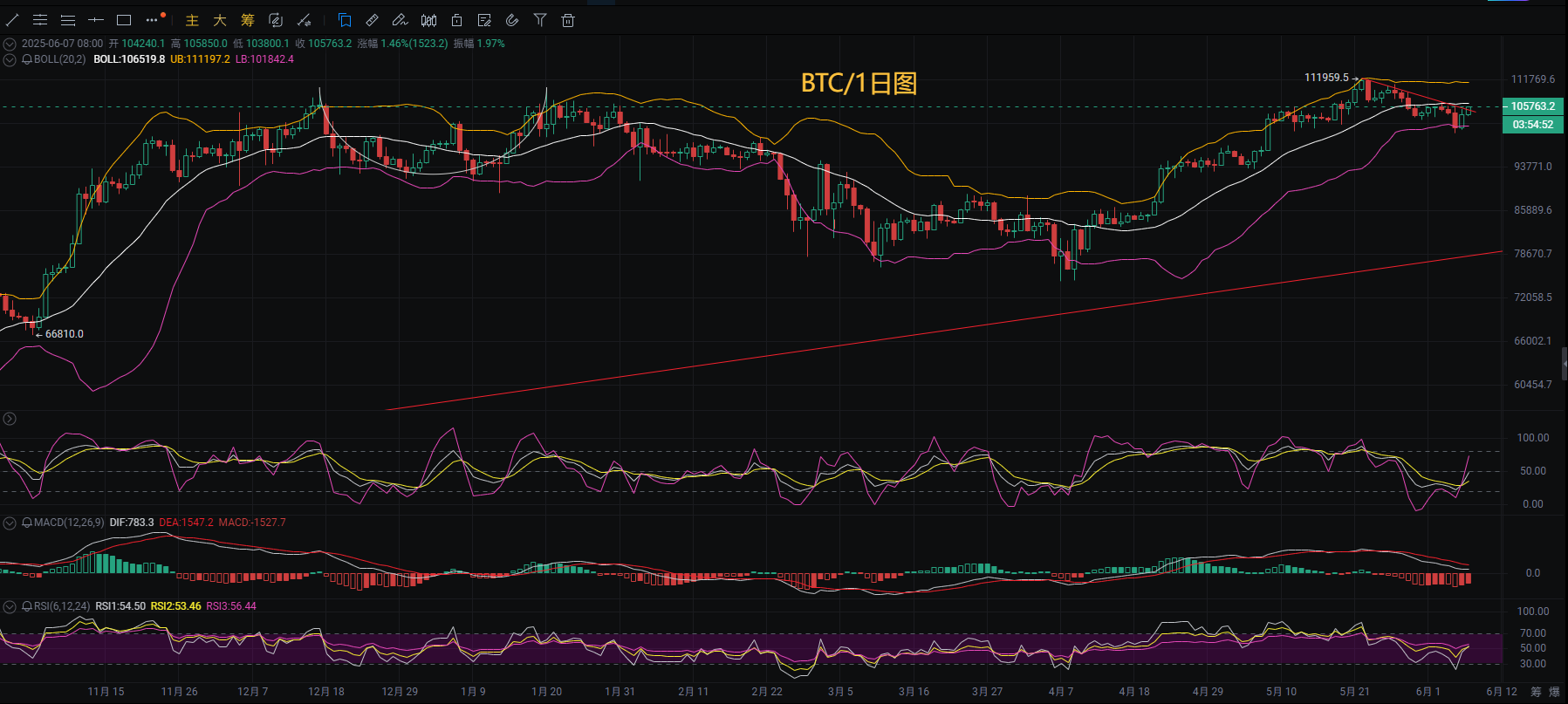Click the 111959.5 high price marker
Image resolution: width=1568 pixels, height=704 pixels.
pos(1326,78)
